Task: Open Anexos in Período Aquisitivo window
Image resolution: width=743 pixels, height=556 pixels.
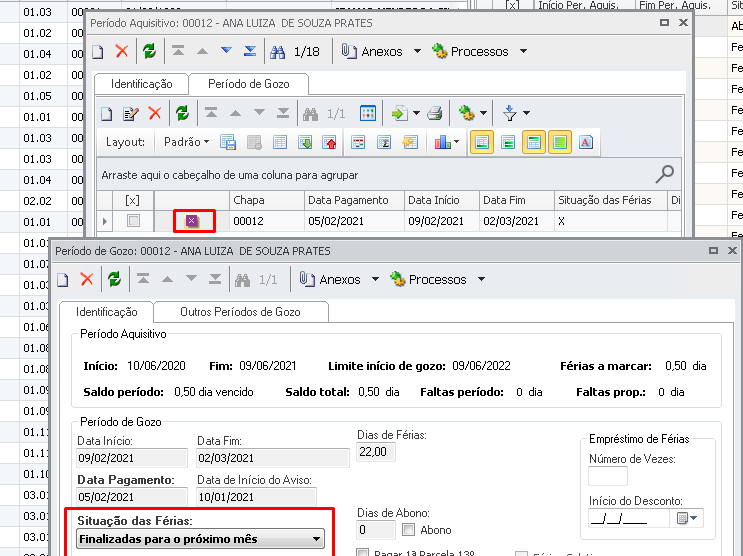Action: [372, 51]
